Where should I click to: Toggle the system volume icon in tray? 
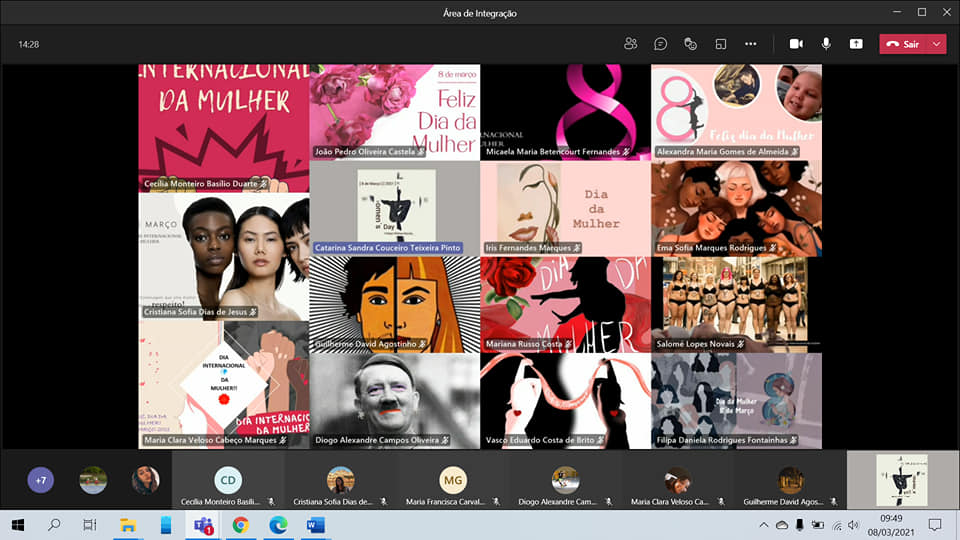click(x=853, y=525)
